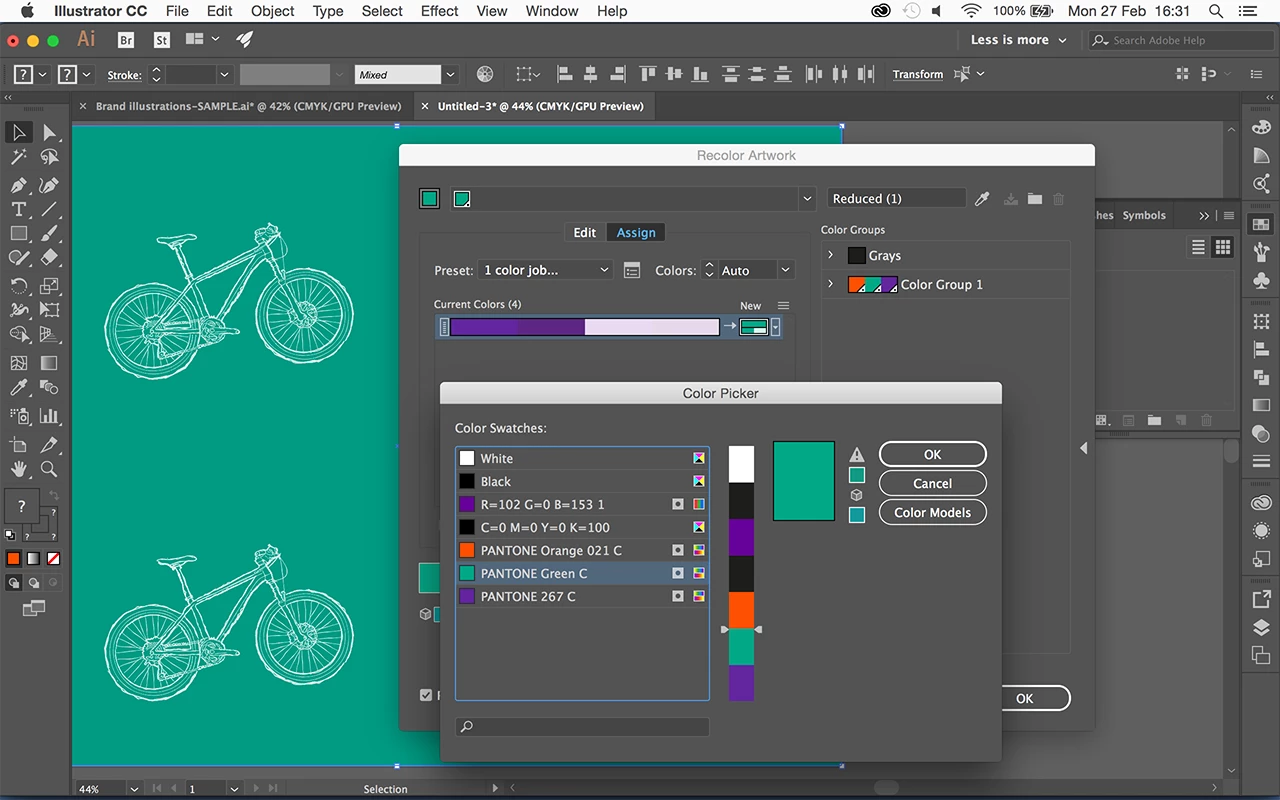
Task: Open the opacity Mixed dropdown
Action: tap(451, 74)
